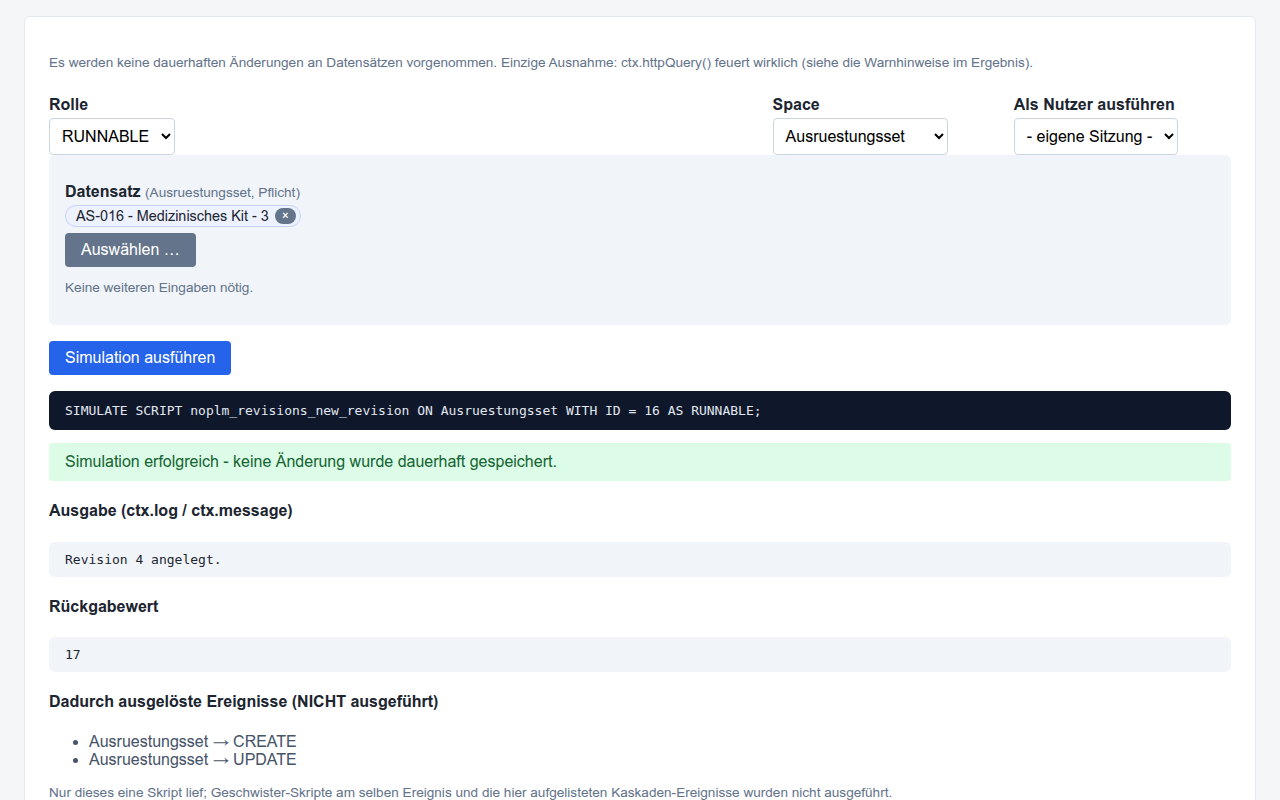This screenshot has width=1280, height=800.
Task: Click the 'Datensatz' field label
Action: click(x=103, y=191)
